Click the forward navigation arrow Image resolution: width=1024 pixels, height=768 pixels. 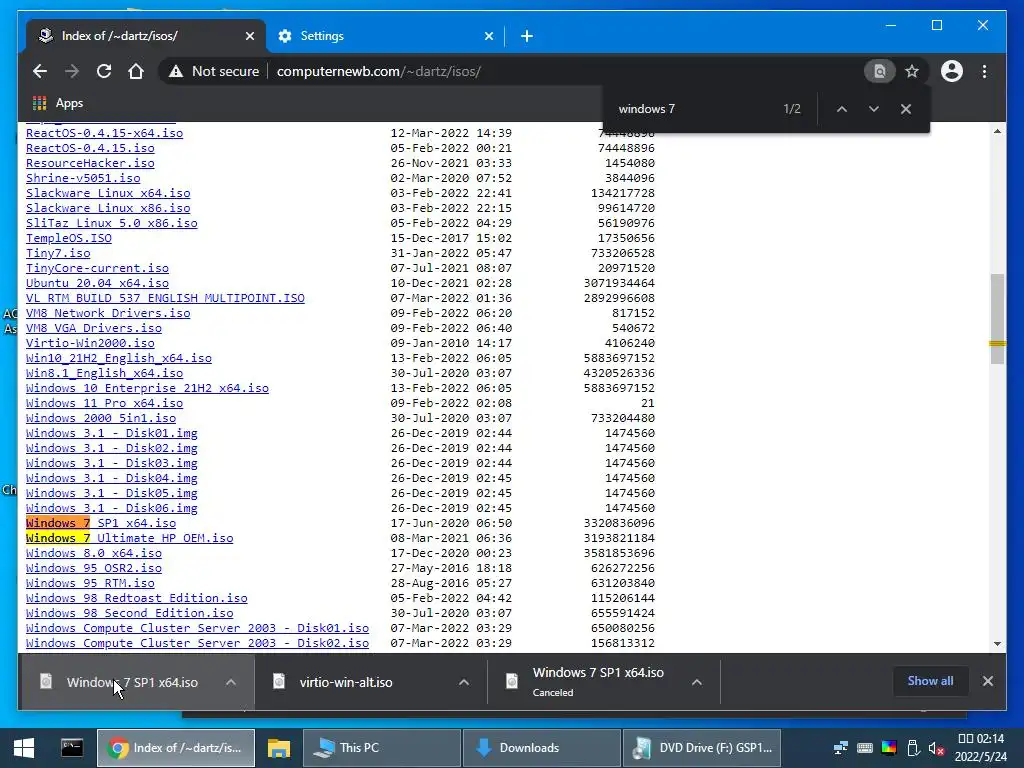(x=72, y=71)
